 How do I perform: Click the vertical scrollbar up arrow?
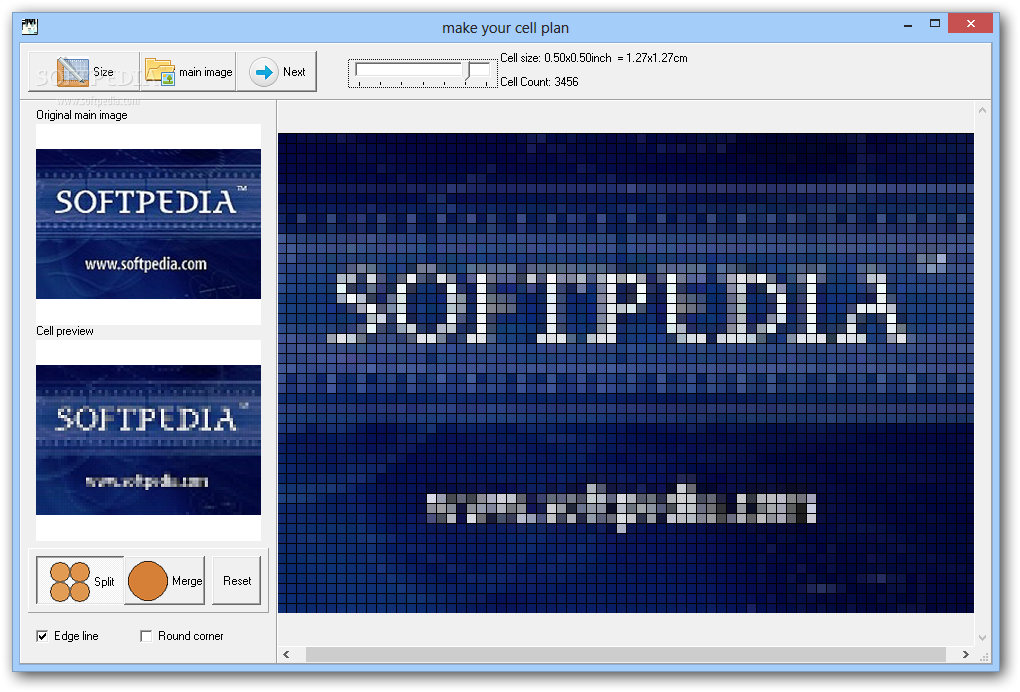982,111
